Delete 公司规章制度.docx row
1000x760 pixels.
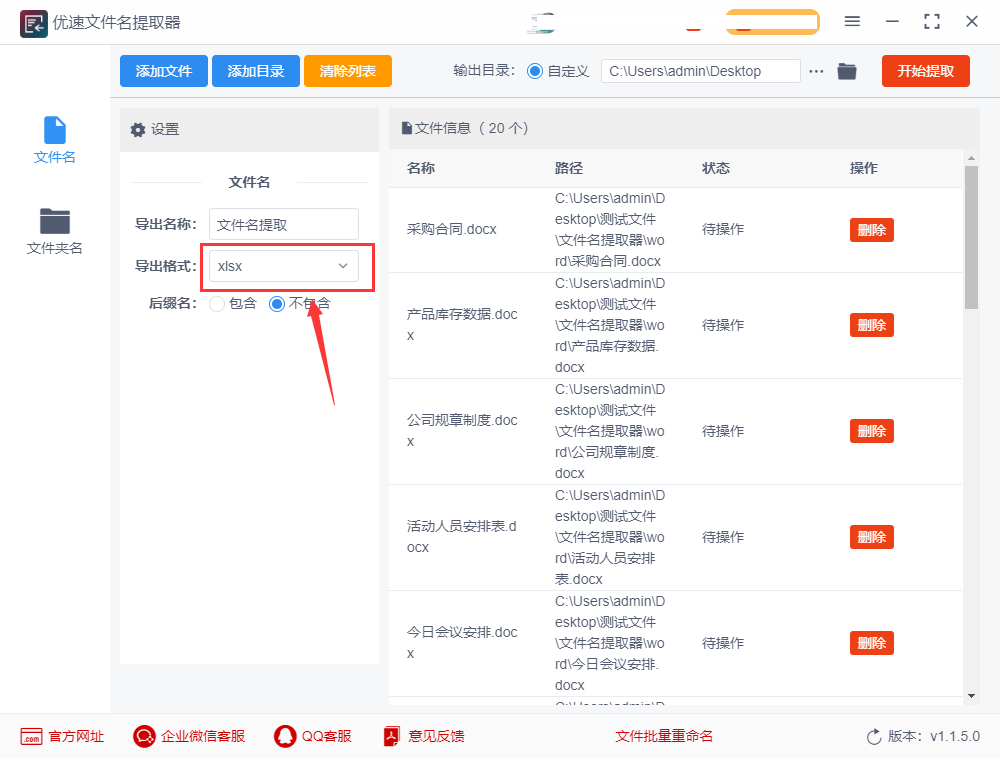coord(872,431)
